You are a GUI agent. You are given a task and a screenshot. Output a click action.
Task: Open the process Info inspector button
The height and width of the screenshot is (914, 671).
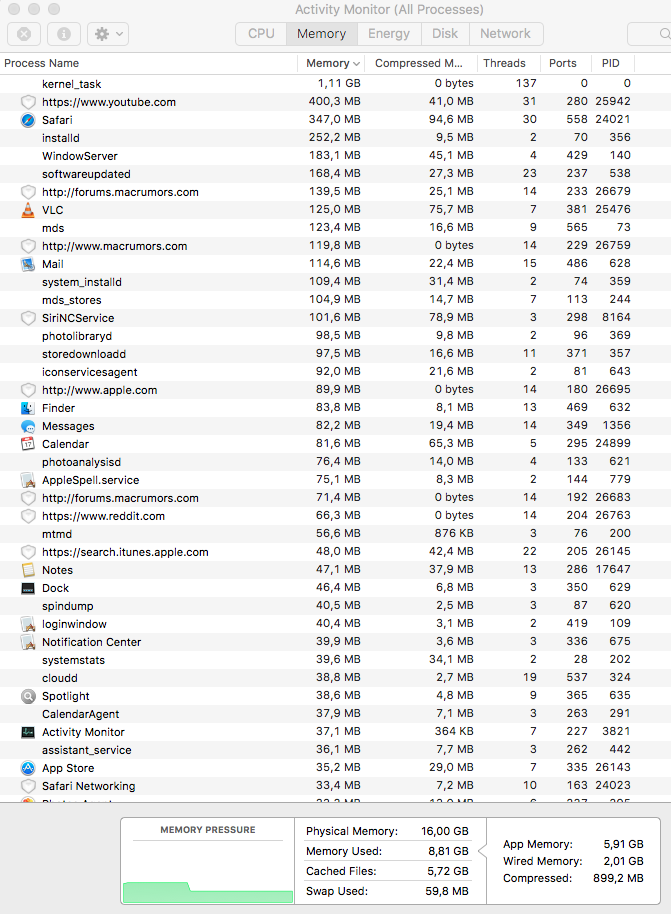coord(64,34)
